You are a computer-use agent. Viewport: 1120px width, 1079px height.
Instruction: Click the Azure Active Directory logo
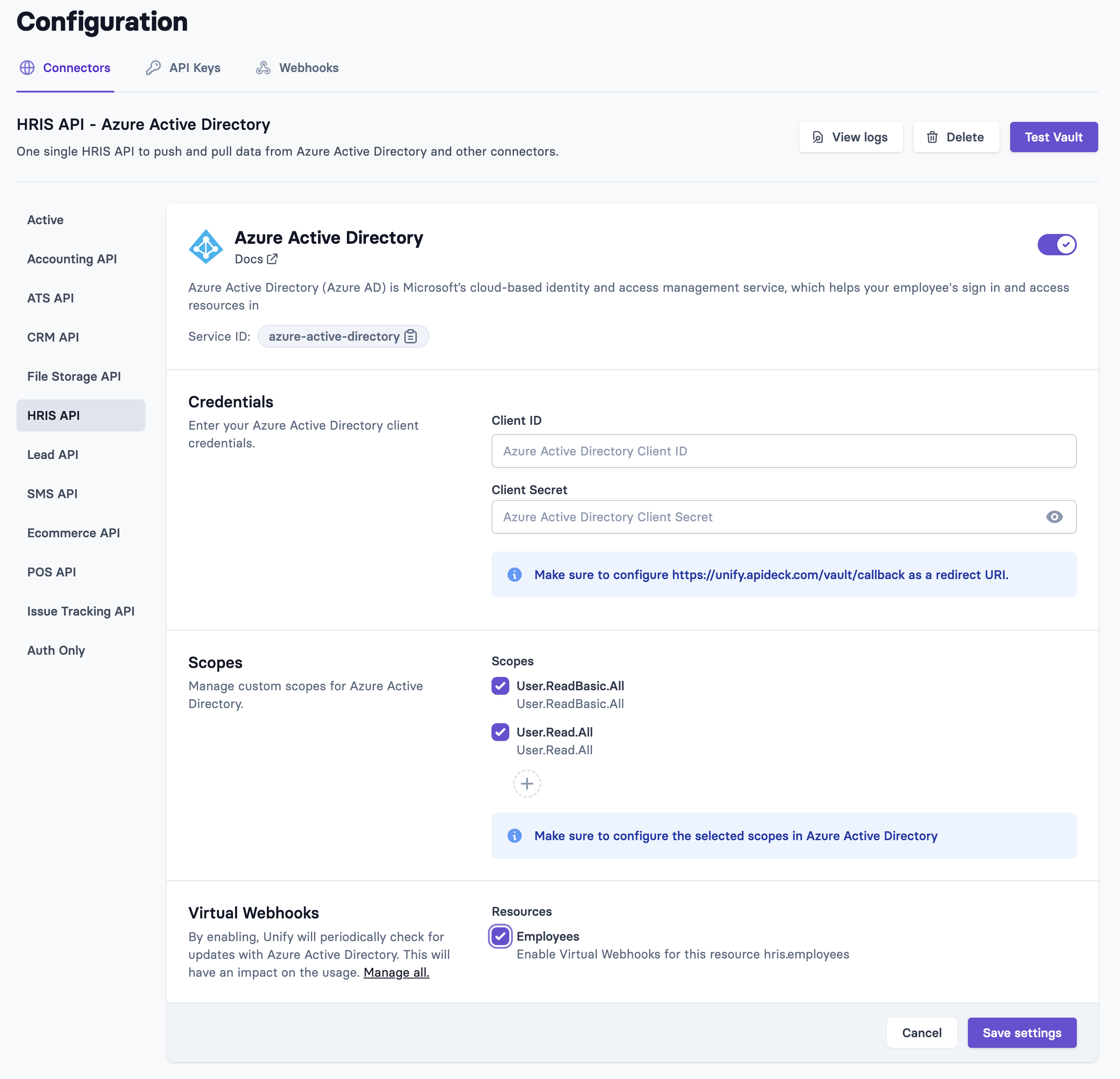coord(205,246)
